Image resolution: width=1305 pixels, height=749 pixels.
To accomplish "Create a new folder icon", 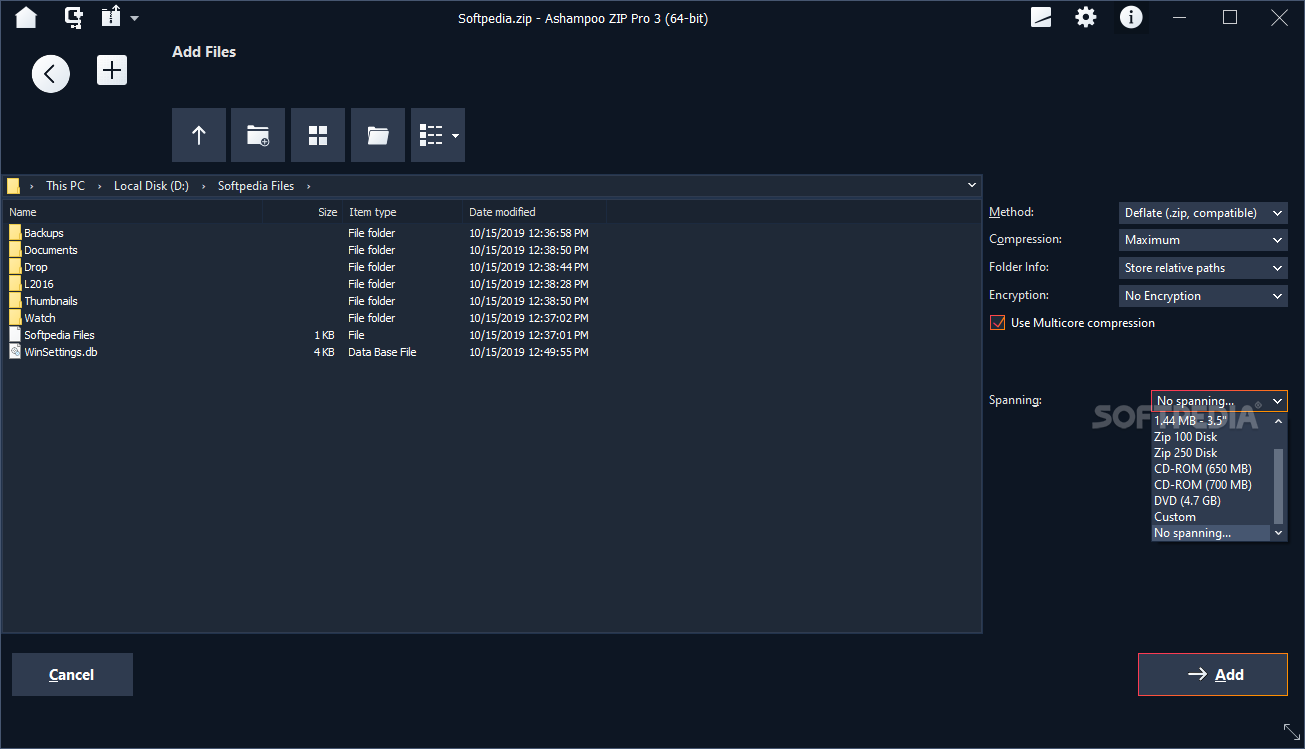I will pyautogui.click(x=258, y=135).
